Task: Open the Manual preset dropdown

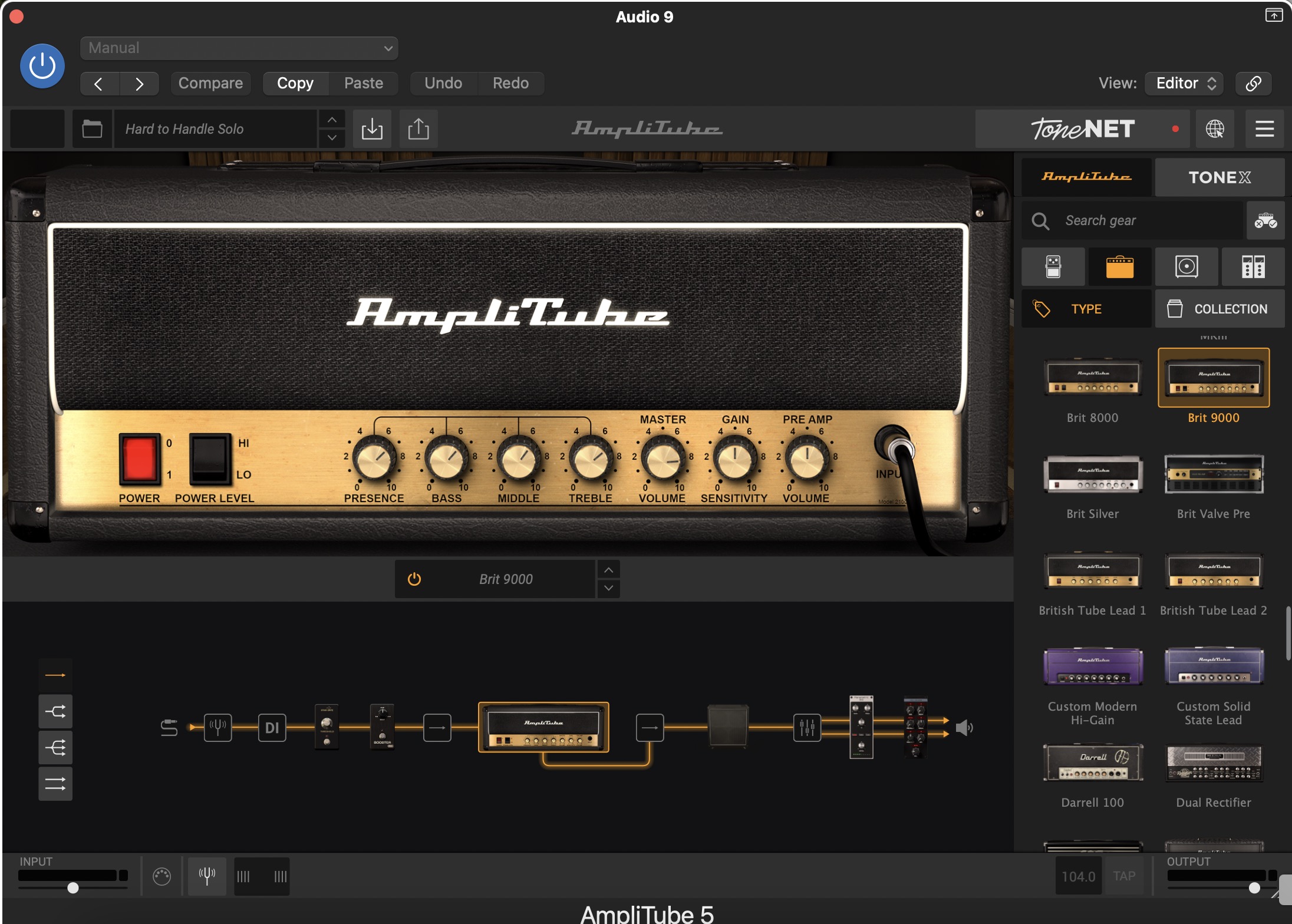Action: [239, 48]
